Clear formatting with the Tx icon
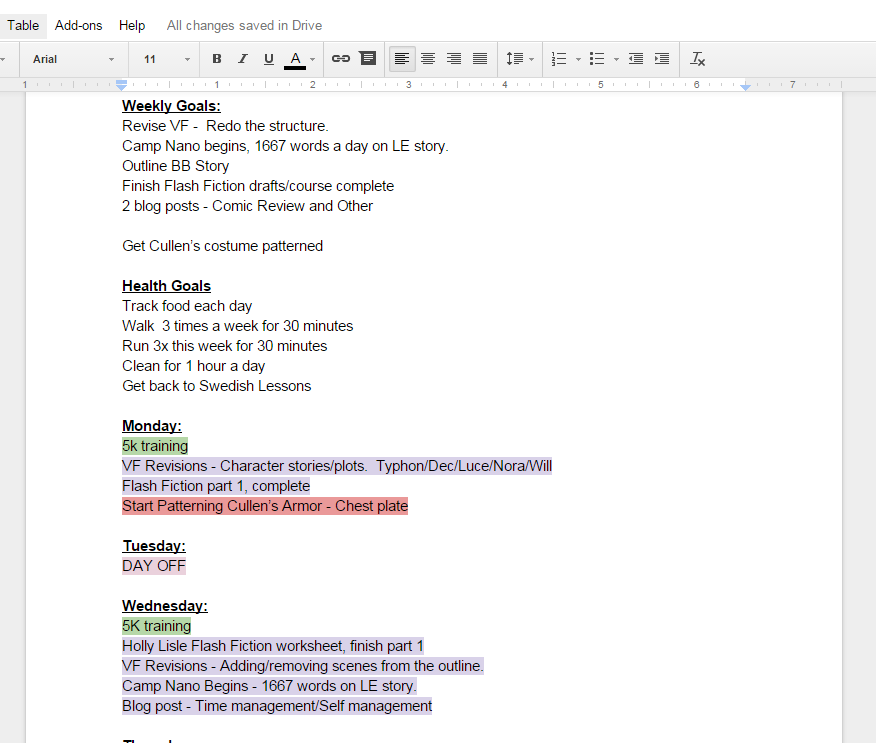Image resolution: width=876 pixels, height=743 pixels. pyautogui.click(x=698, y=59)
